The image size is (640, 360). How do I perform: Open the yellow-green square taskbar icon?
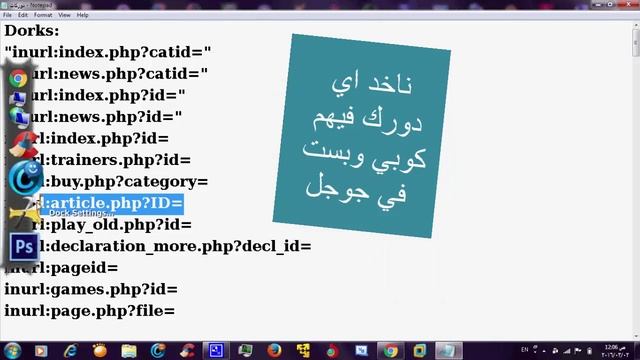click(x=419, y=351)
